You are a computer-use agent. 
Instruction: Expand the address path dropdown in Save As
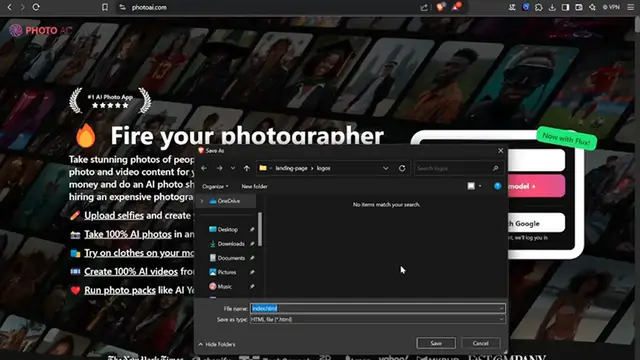(x=385, y=168)
